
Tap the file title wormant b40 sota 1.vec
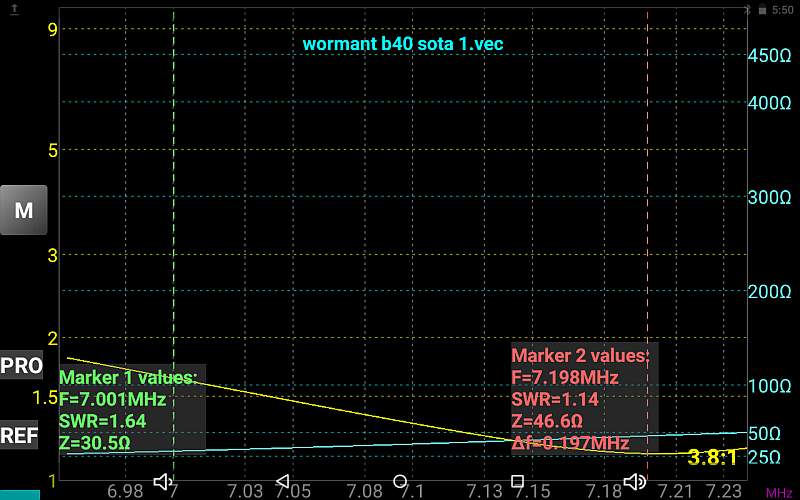click(402, 43)
